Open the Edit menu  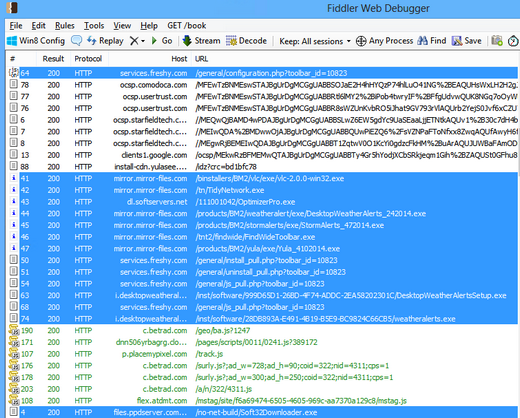click(38, 26)
